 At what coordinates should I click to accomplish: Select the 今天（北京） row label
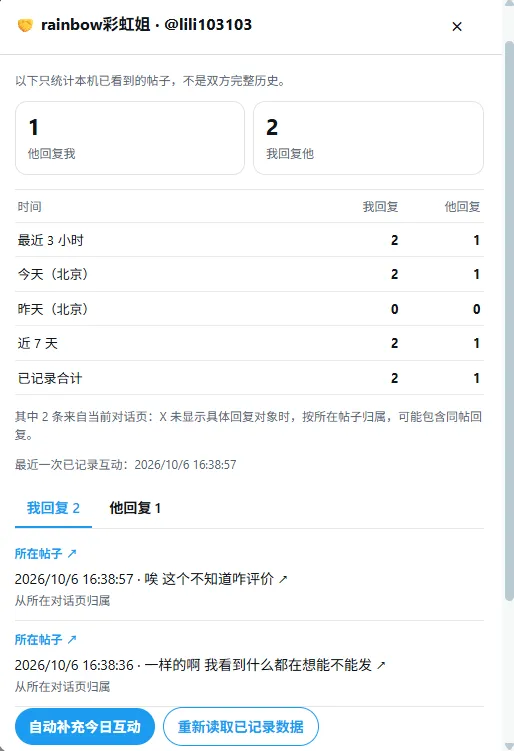53,274
